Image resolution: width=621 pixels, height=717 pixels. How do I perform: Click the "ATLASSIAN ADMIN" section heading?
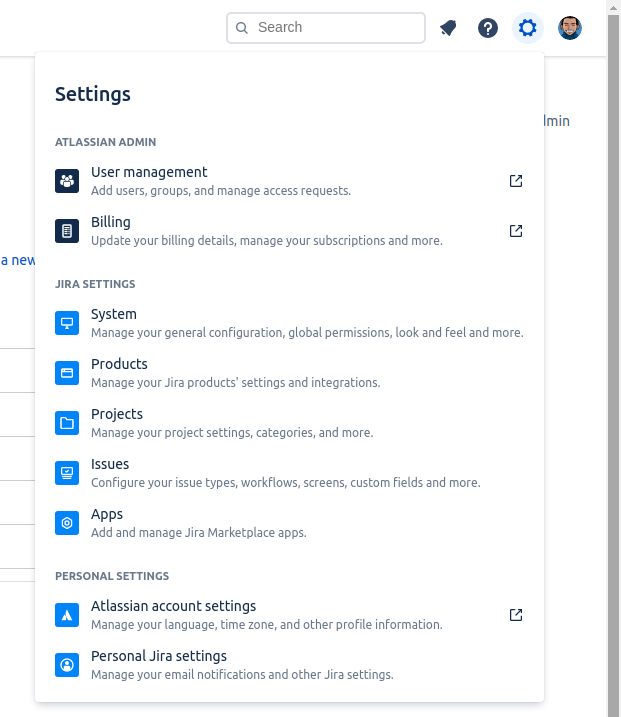tap(105, 142)
